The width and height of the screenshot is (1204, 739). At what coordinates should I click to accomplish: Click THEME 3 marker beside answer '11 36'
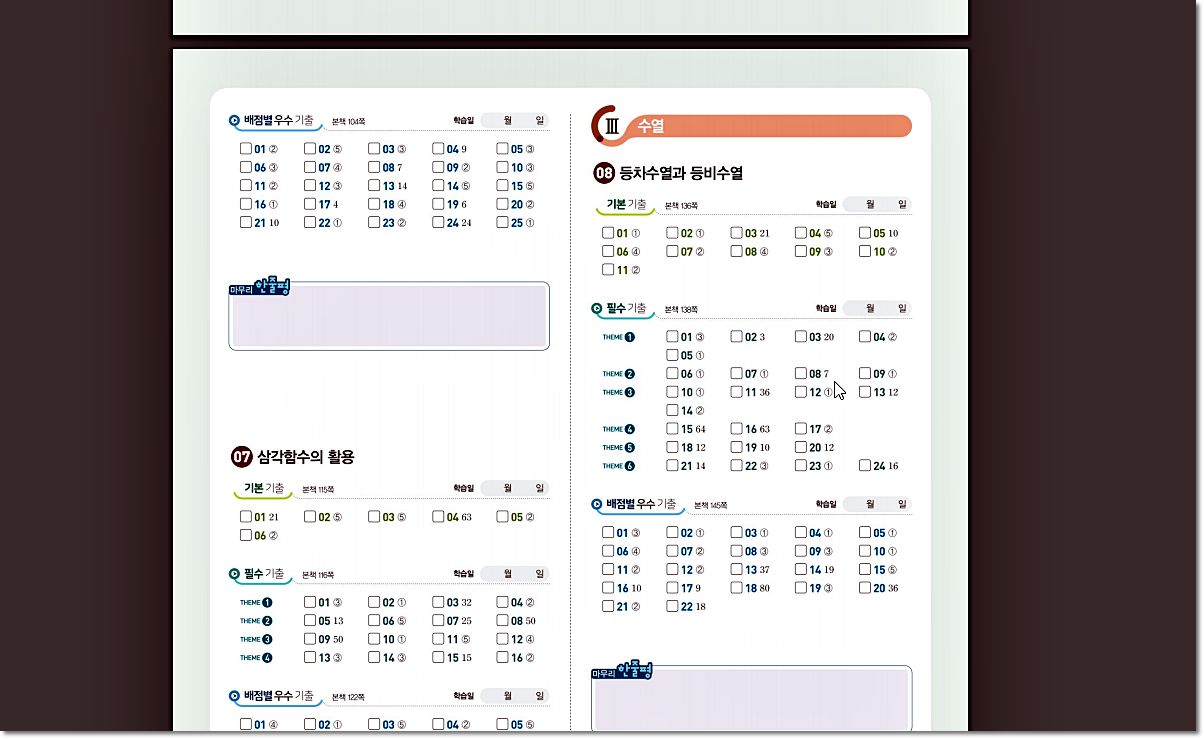[x=619, y=392]
